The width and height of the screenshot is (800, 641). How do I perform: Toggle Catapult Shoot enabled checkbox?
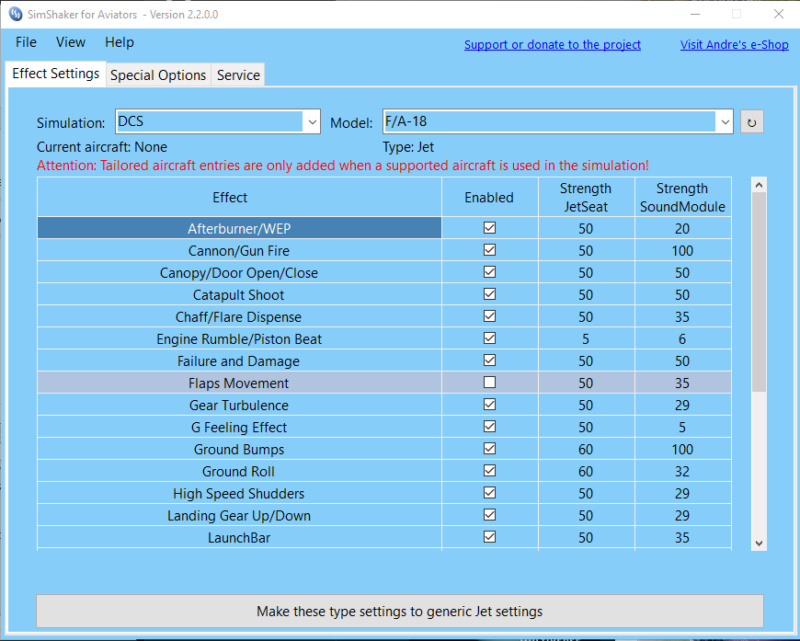[489, 294]
